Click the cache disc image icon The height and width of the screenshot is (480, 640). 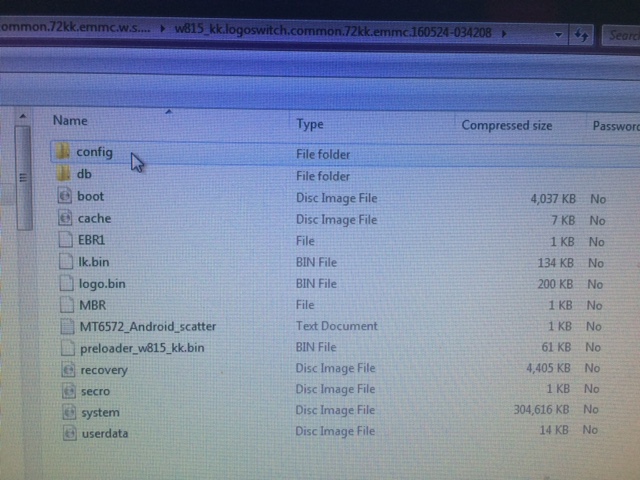pos(65,218)
